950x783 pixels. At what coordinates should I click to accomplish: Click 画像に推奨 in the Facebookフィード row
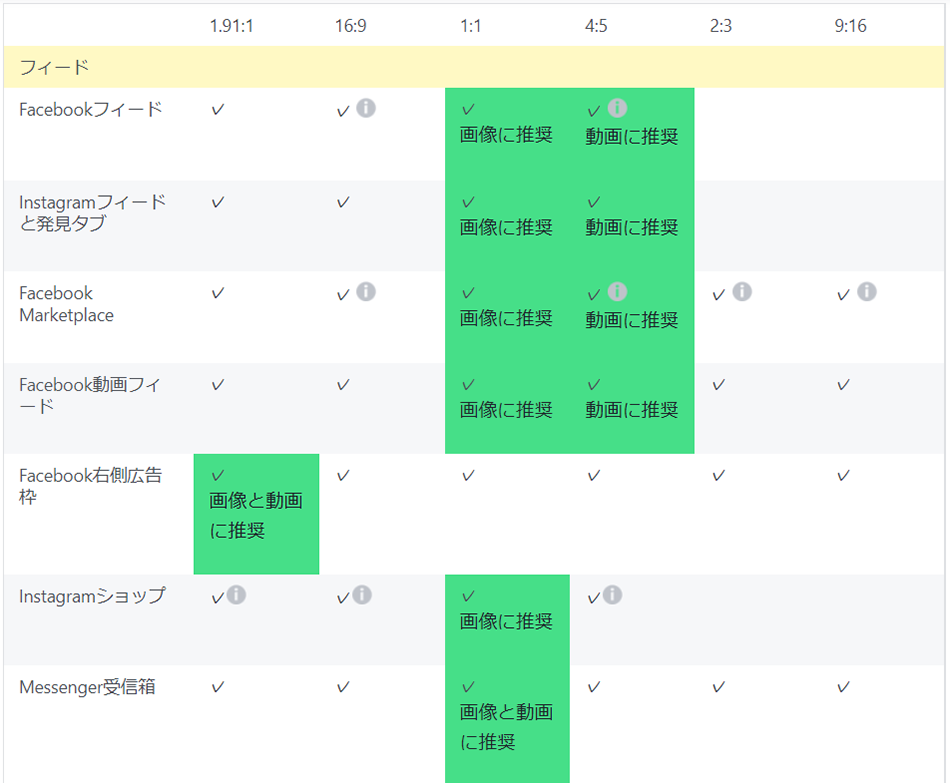[x=506, y=135]
